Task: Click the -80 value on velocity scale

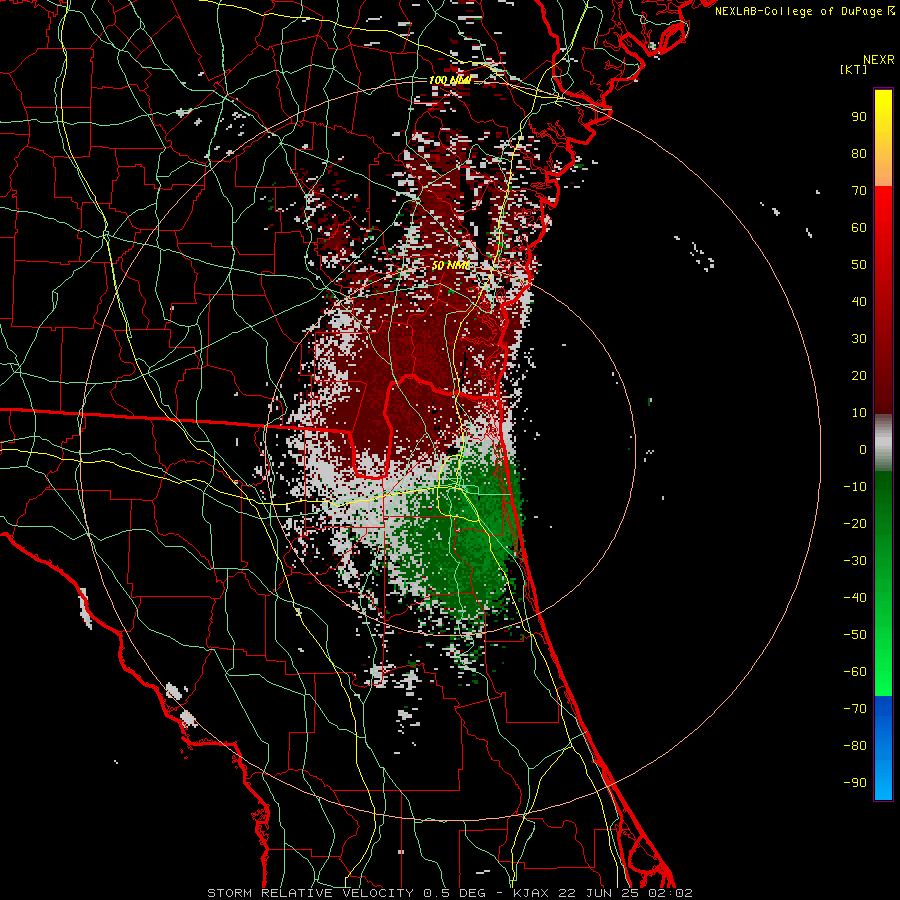Action: pos(855,746)
